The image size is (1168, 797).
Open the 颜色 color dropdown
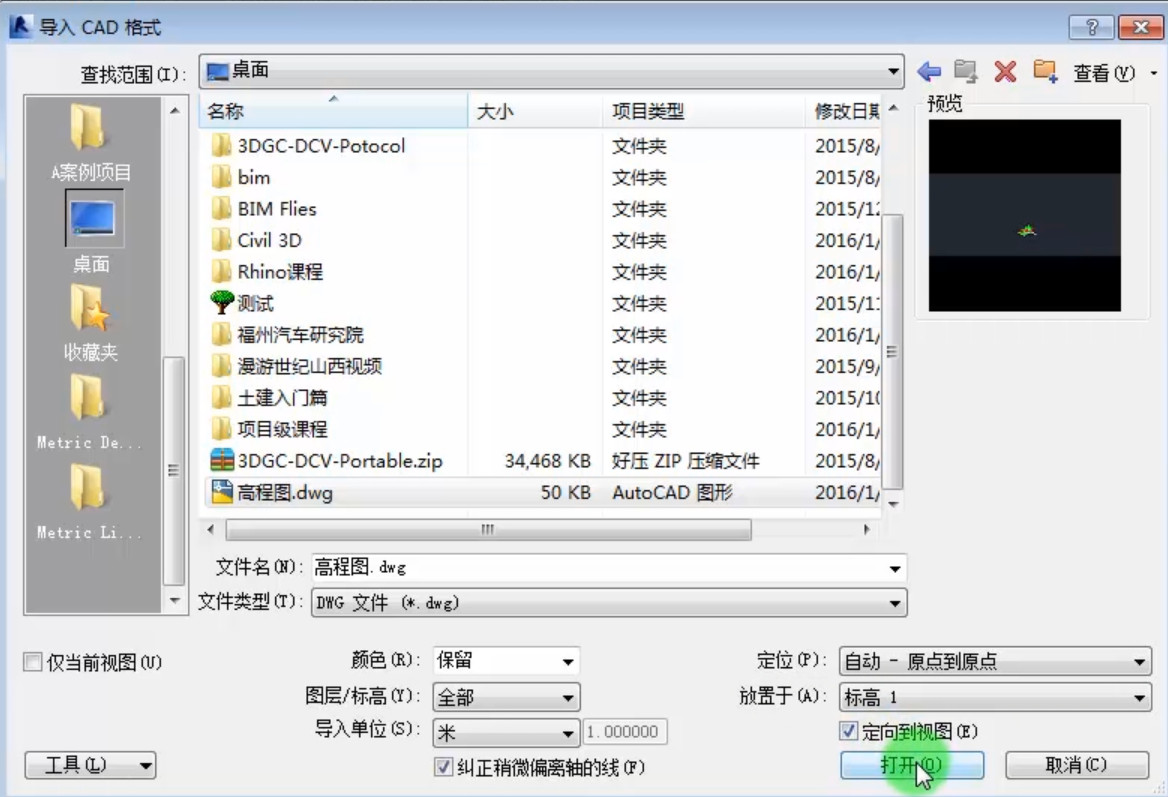tap(507, 661)
